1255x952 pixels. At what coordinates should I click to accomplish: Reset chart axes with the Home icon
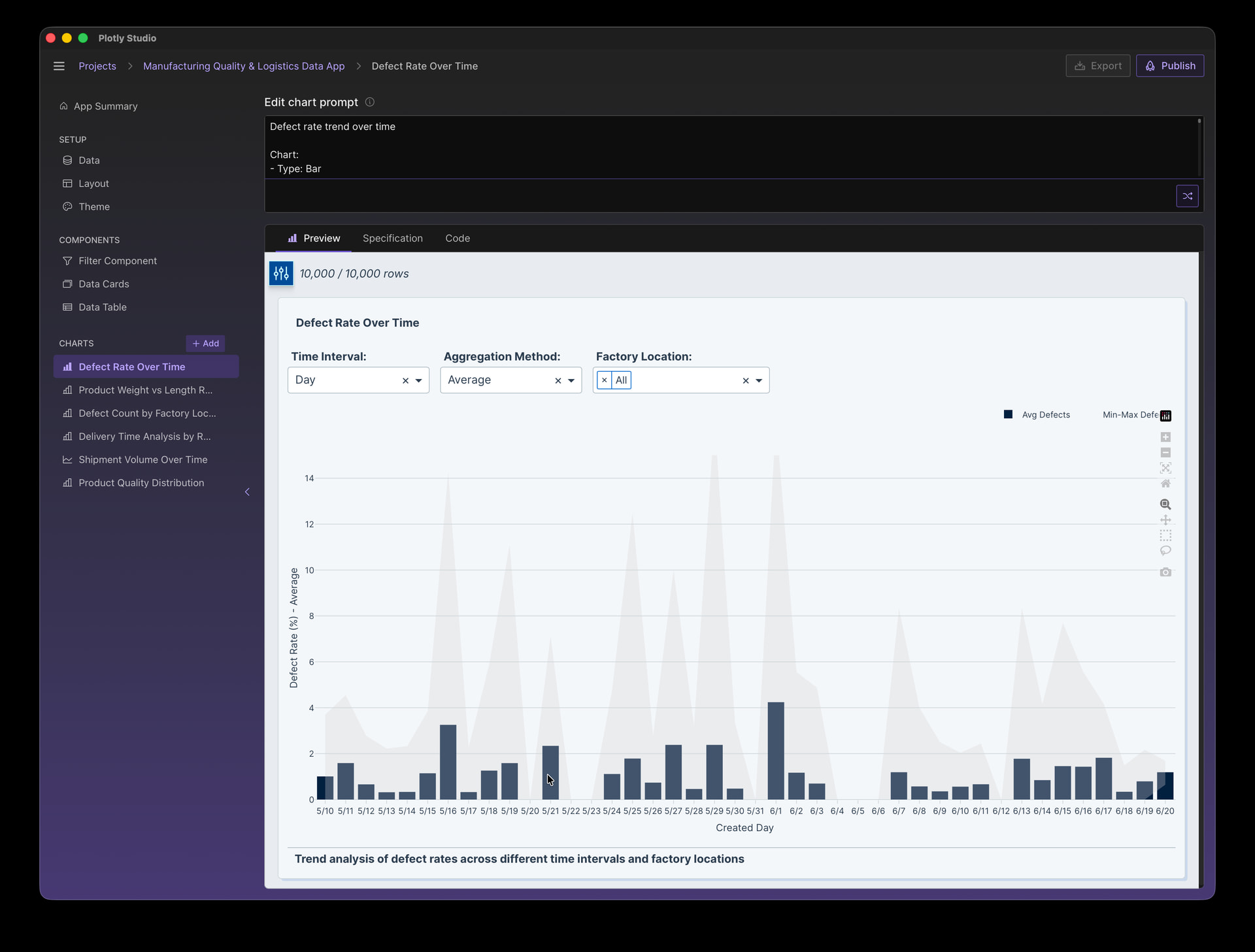point(1165,484)
